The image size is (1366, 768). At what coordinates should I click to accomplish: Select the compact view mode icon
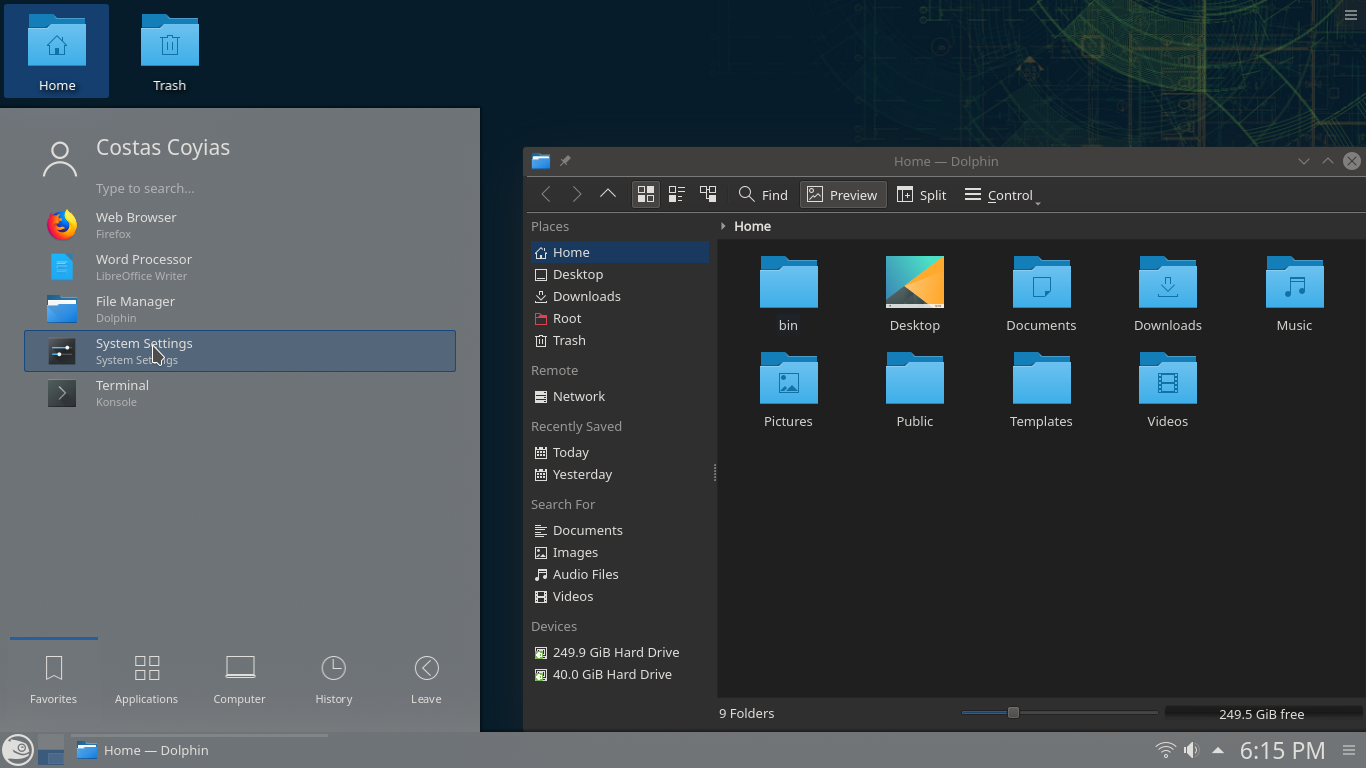(x=676, y=194)
